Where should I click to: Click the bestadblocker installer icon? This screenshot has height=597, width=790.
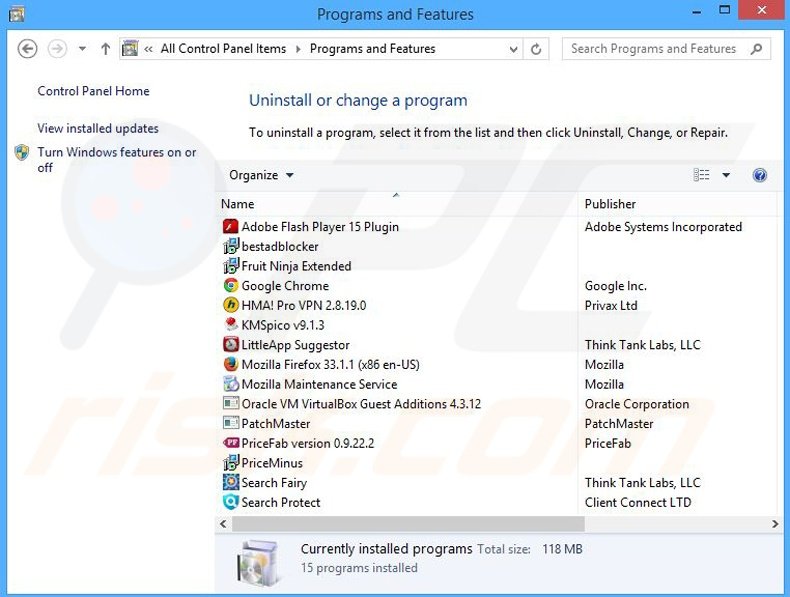[230, 246]
